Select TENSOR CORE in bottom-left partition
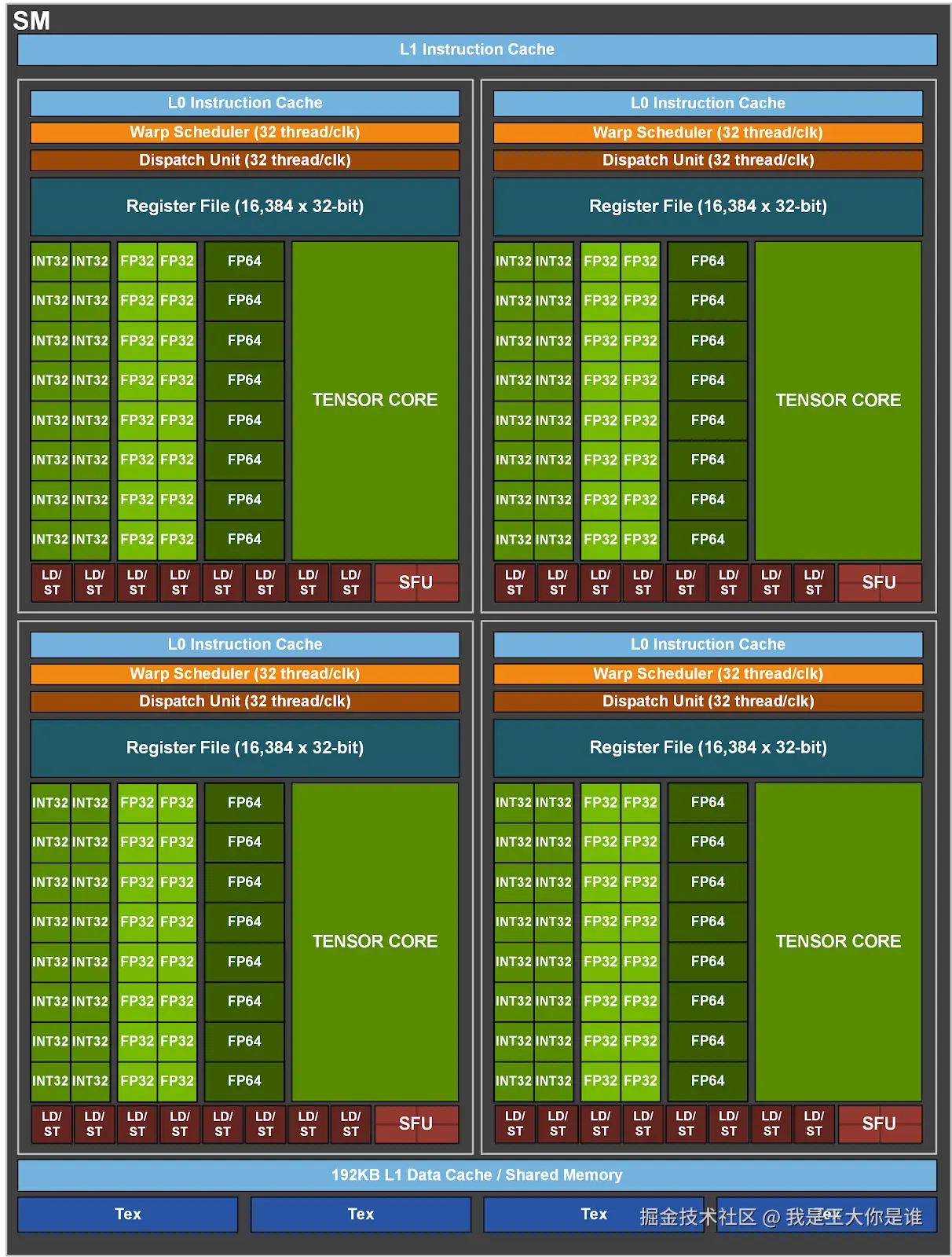Viewport: 952px width, 1257px height. click(x=375, y=941)
